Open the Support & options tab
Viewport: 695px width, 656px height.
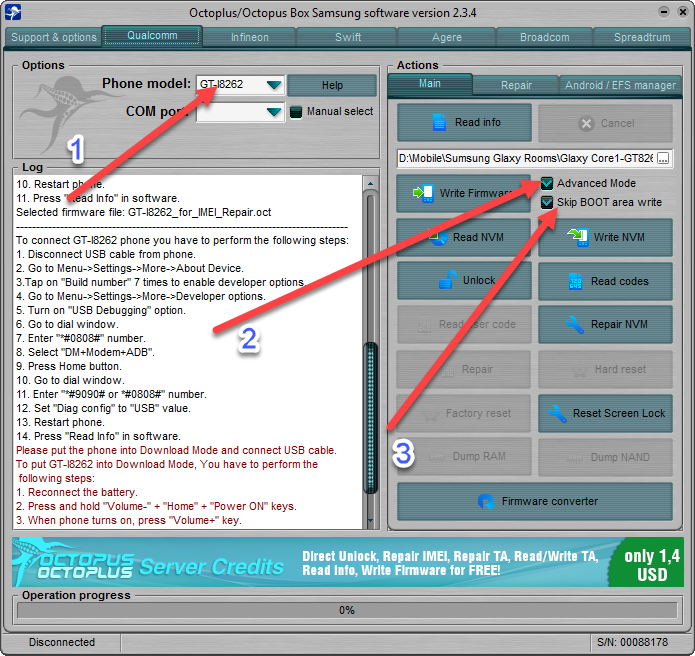pos(54,37)
